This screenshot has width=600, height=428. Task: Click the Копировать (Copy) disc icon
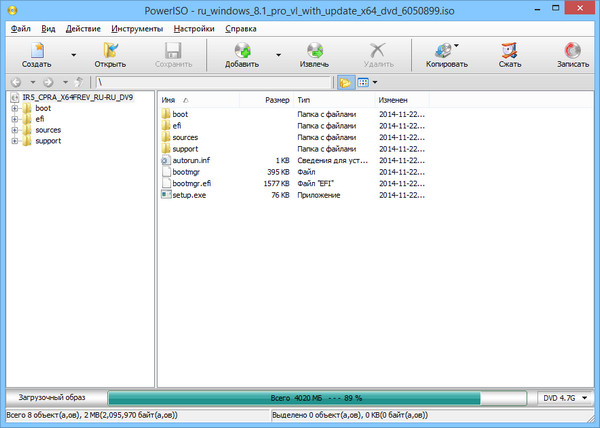tap(444, 50)
